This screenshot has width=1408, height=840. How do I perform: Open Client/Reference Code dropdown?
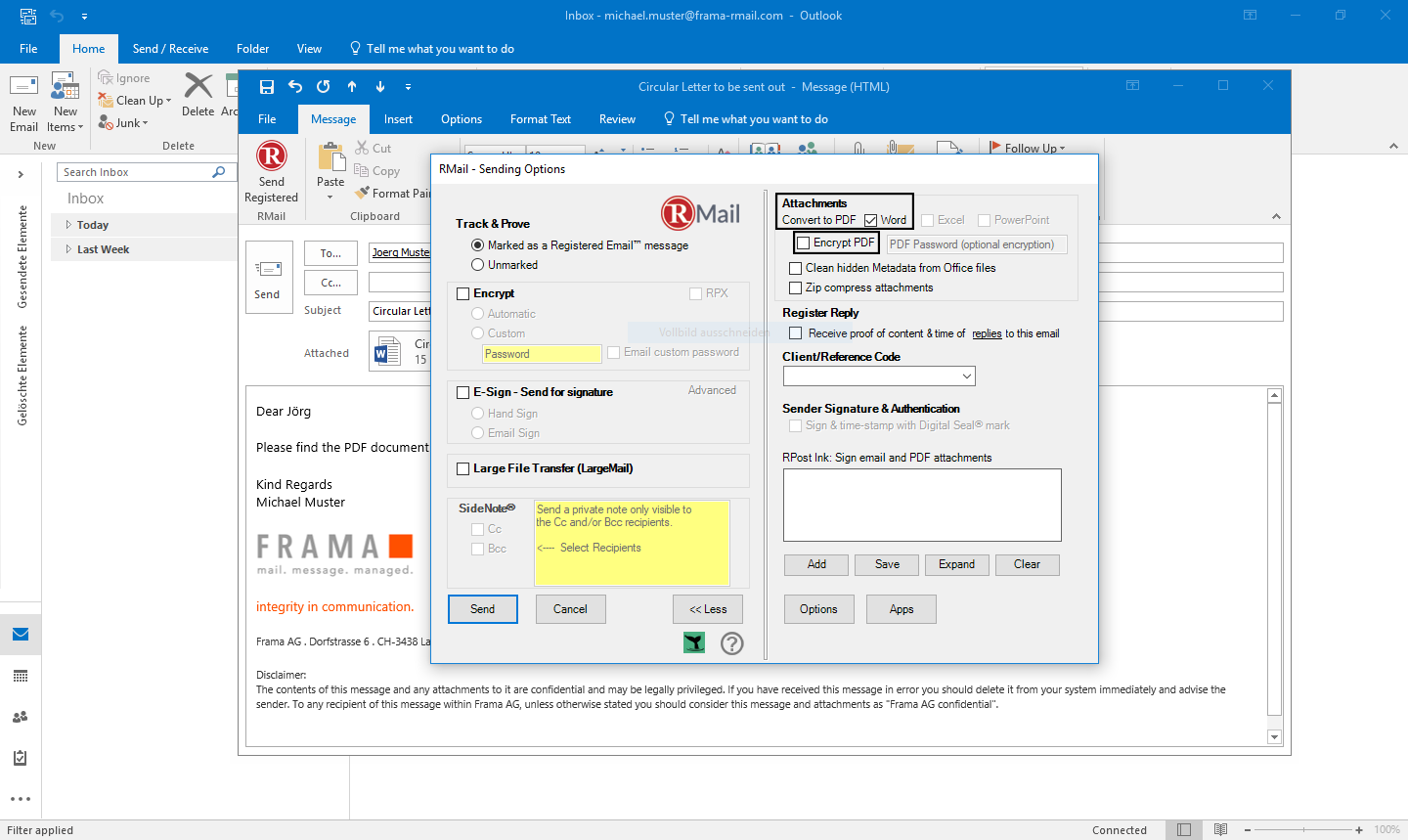tap(966, 376)
